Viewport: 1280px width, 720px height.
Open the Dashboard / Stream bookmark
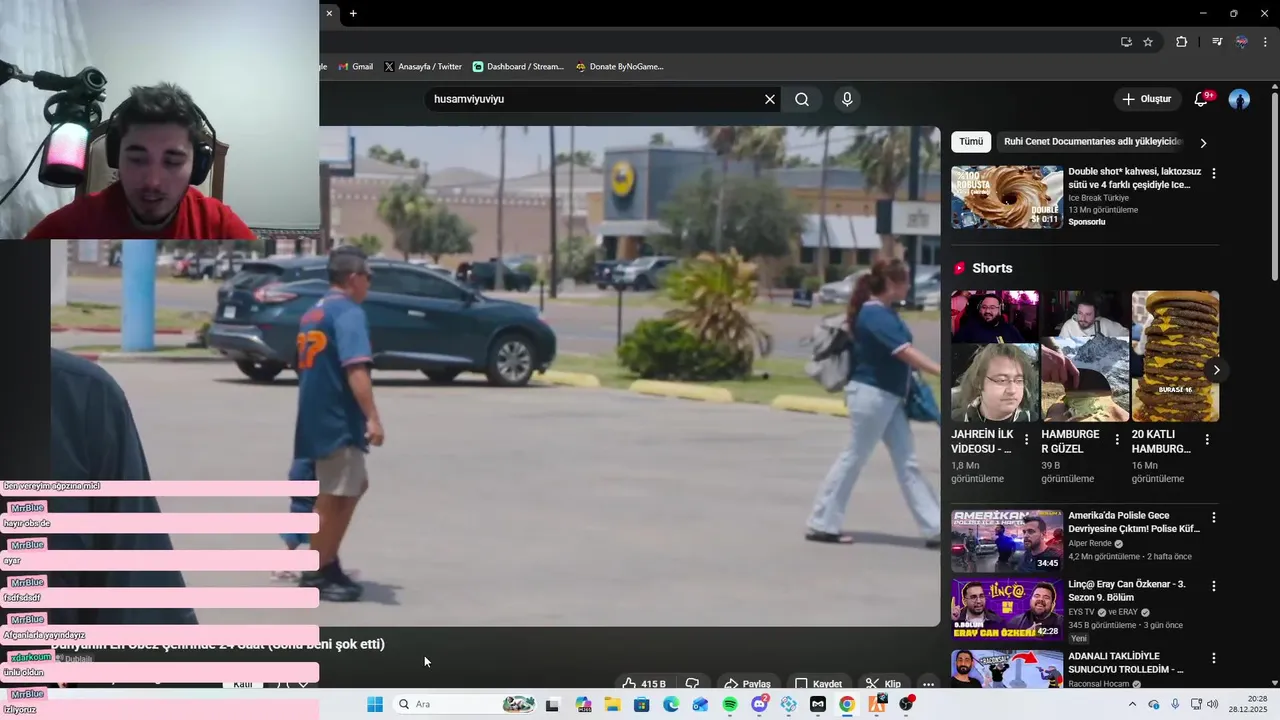(x=518, y=67)
